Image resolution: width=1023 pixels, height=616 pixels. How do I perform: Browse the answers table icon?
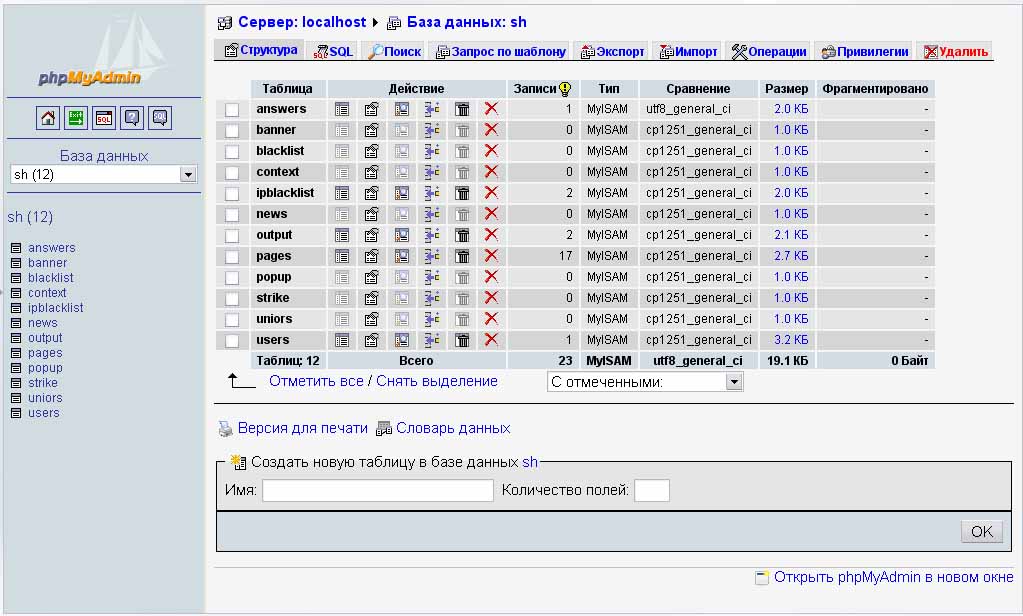[342, 109]
